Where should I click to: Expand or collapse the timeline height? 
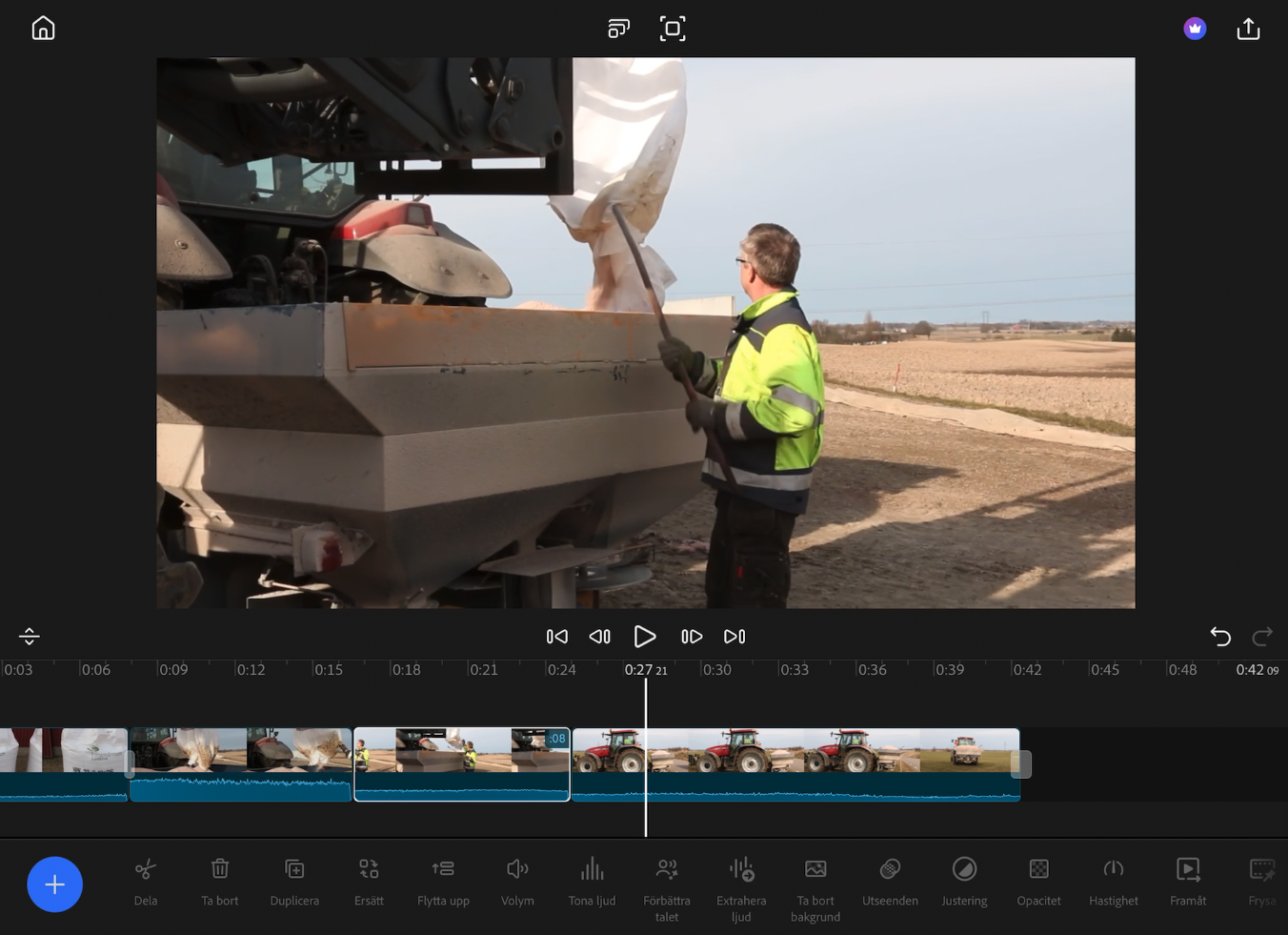click(x=30, y=637)
